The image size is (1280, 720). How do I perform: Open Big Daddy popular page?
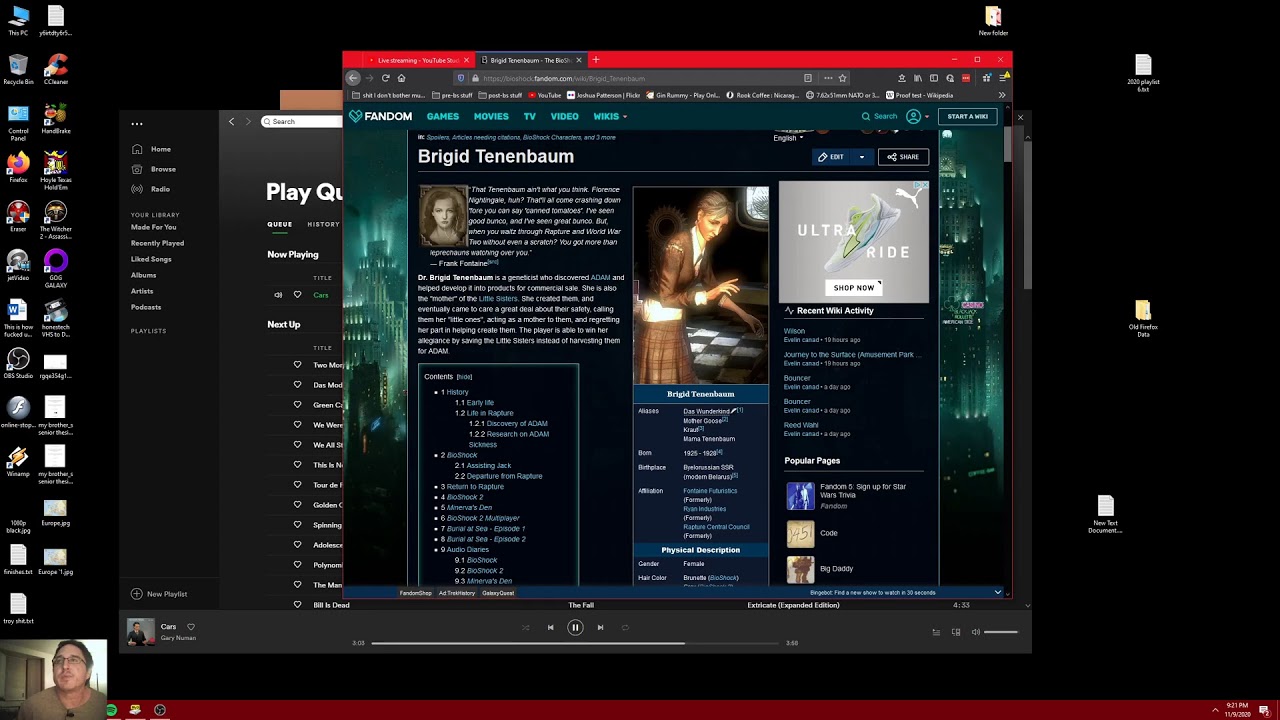(836, 569)
